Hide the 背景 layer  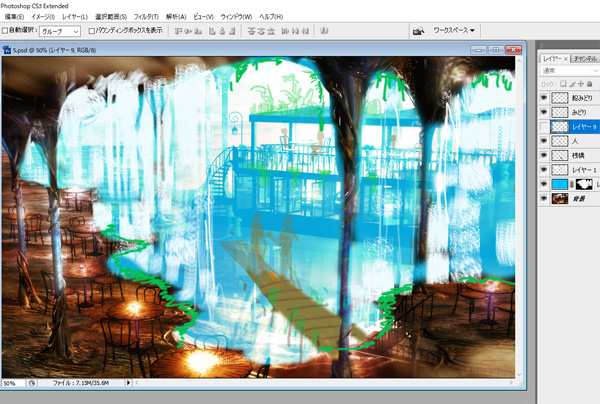point(544,199)
